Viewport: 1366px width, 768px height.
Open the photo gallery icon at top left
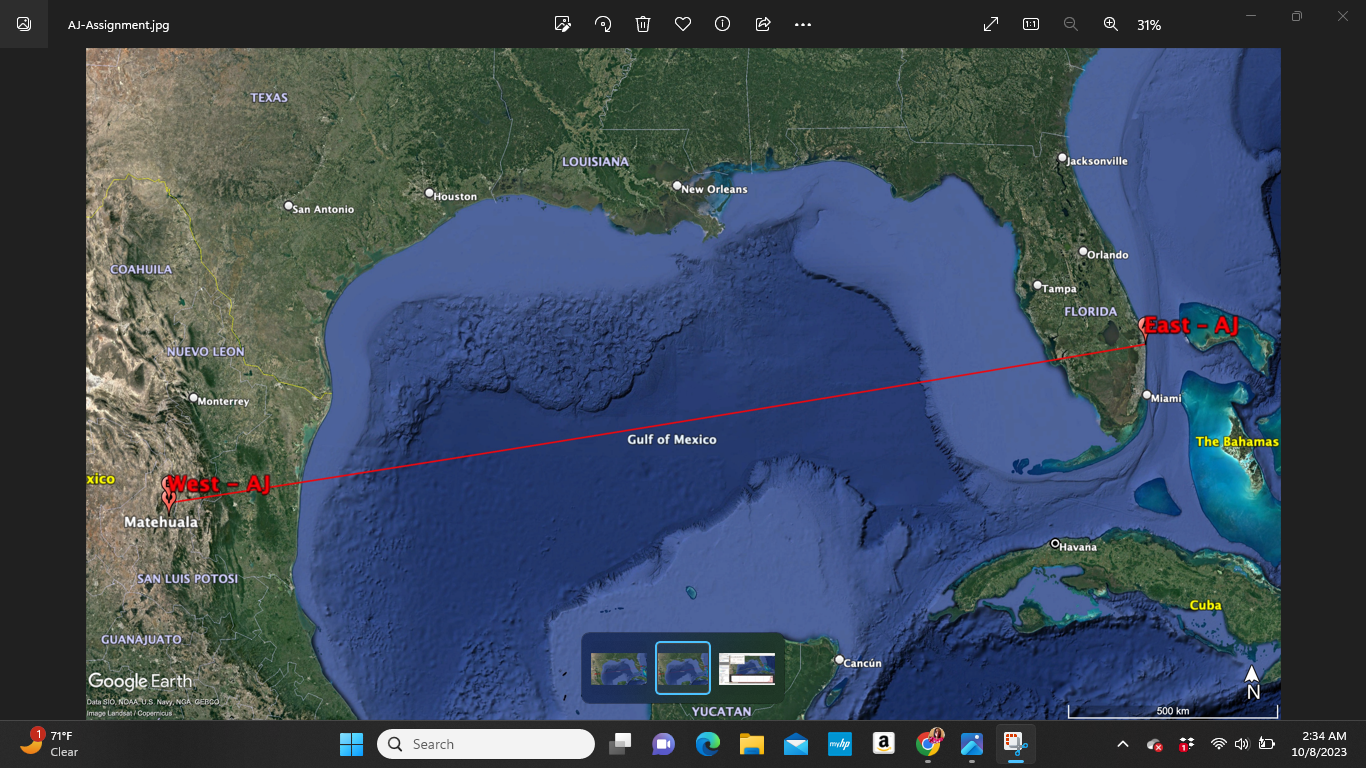(22, 24)
